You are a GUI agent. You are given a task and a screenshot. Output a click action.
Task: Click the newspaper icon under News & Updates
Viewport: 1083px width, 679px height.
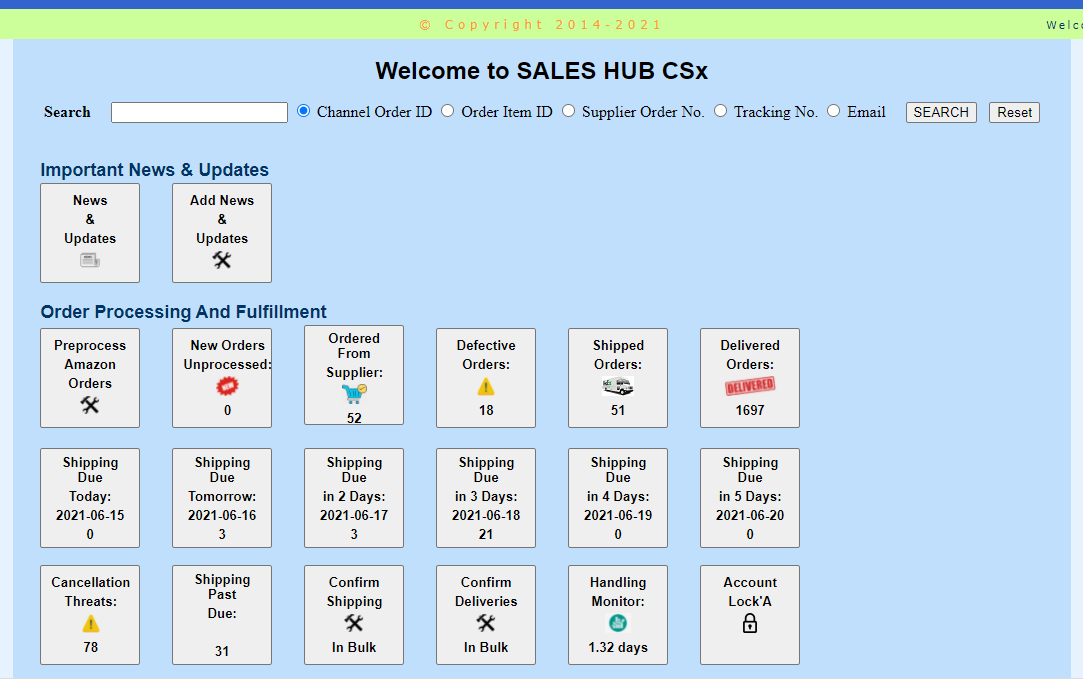[90, 261]
